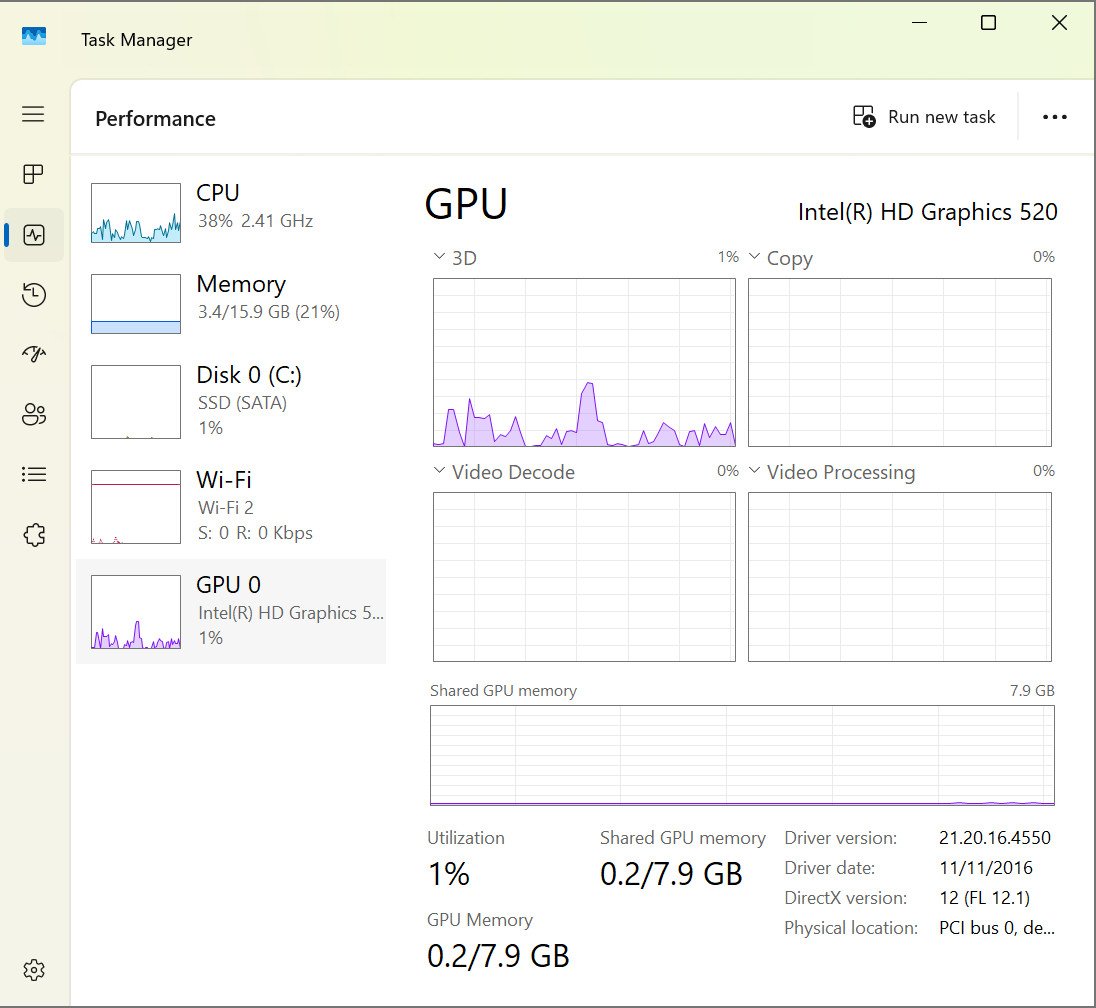The image size is (1096, 1008).
Task: Open the three-dots more options menu
Action: 1054,117
